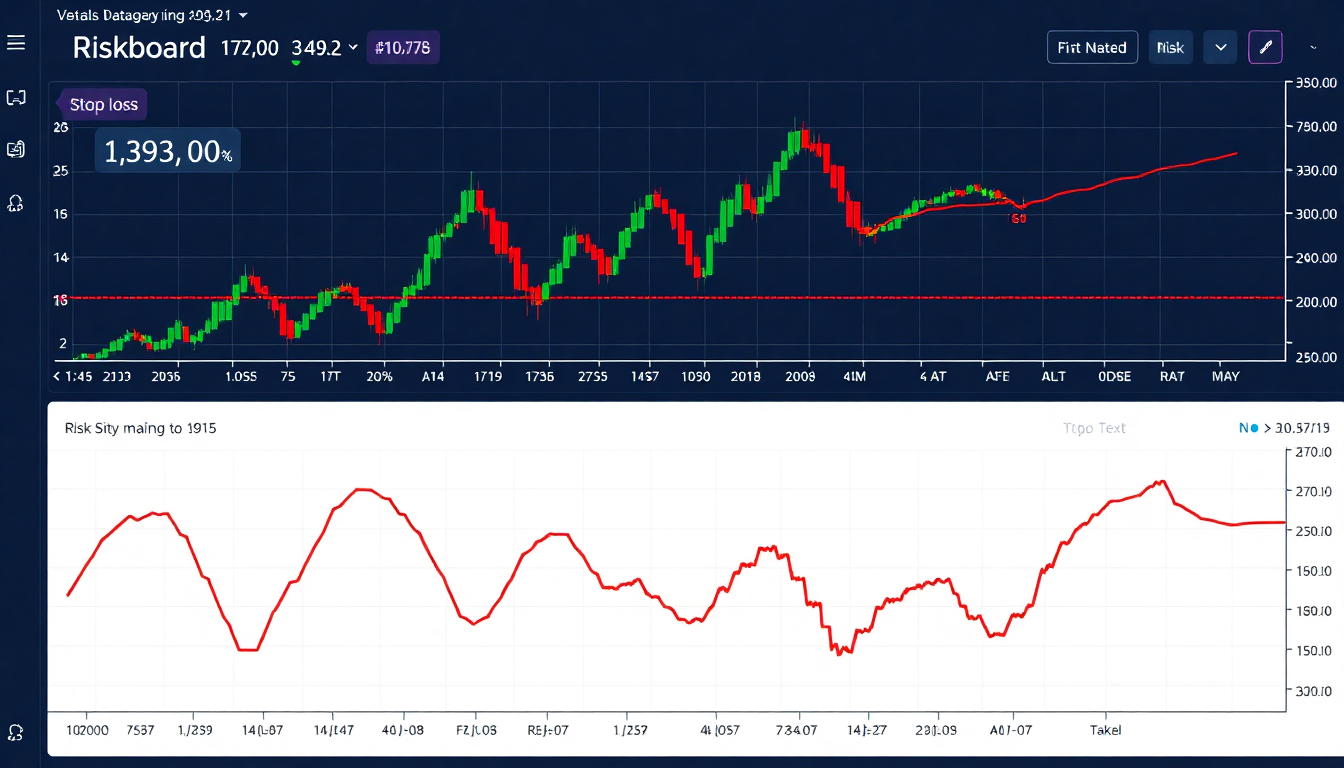Image resolution: width=1344 pixels, height=768 pixels.
Task: Click the documents icon in left sidebar
Action: pyautogui.click(x=15, y=150)
